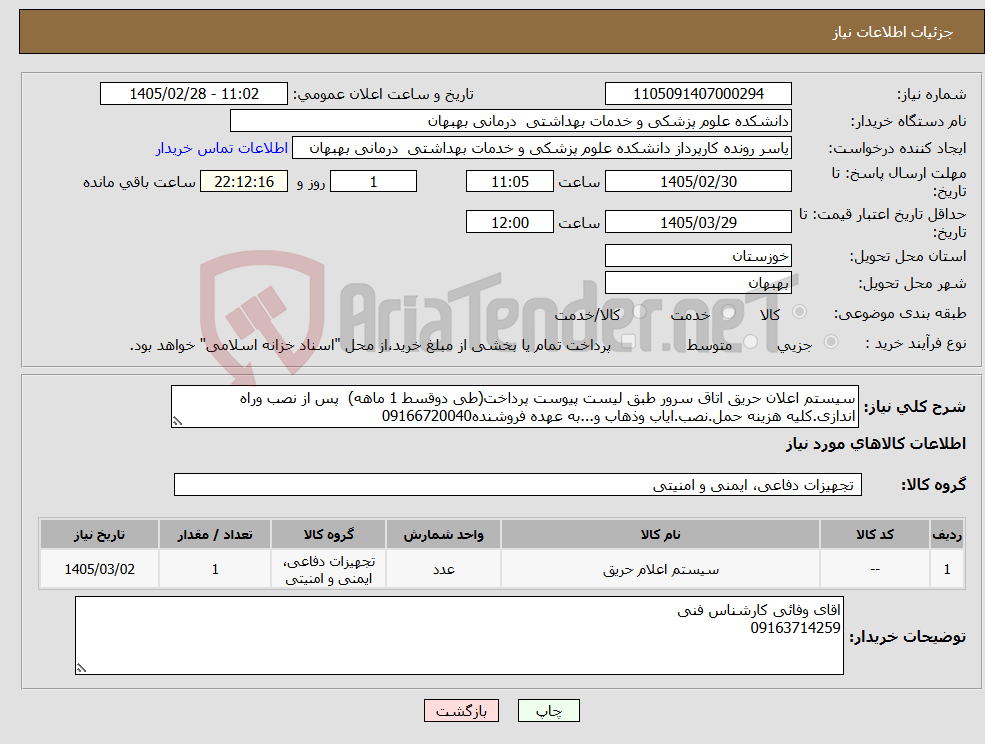Click the تعداد / مقدار column header
Viewport: 985px width, 744px height.
pos(215,534)
